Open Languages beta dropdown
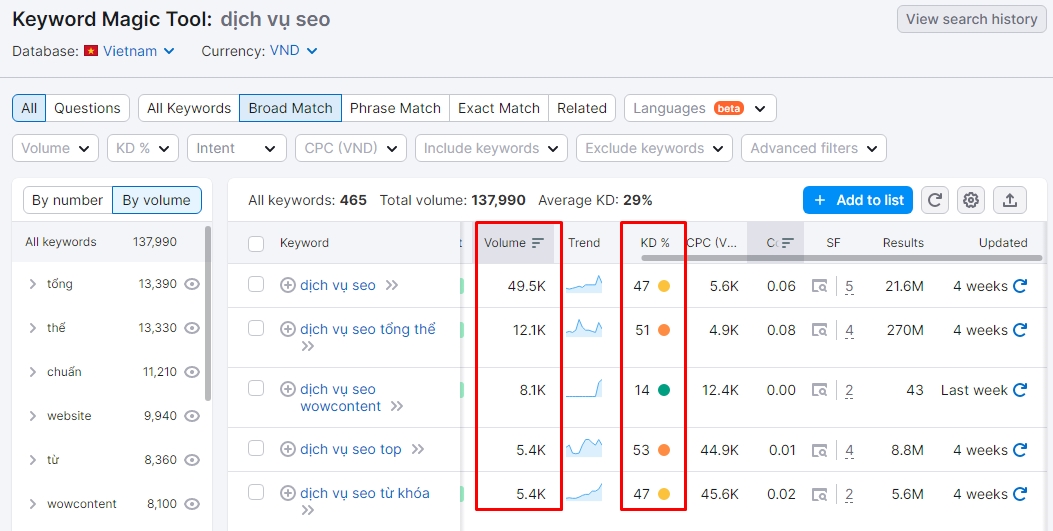 [x=700, y=108]
